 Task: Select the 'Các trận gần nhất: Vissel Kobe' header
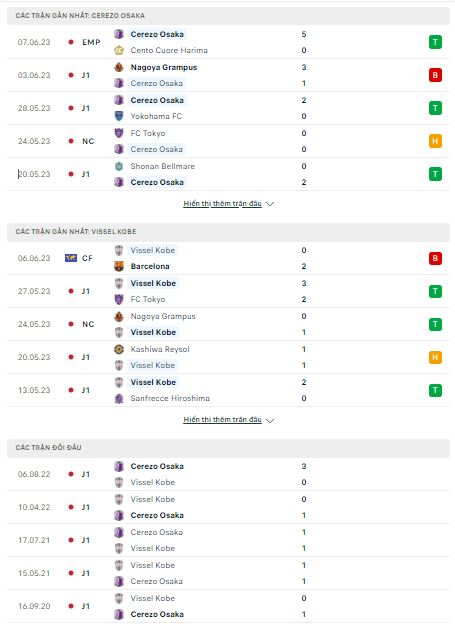click(x=228, y=232)
